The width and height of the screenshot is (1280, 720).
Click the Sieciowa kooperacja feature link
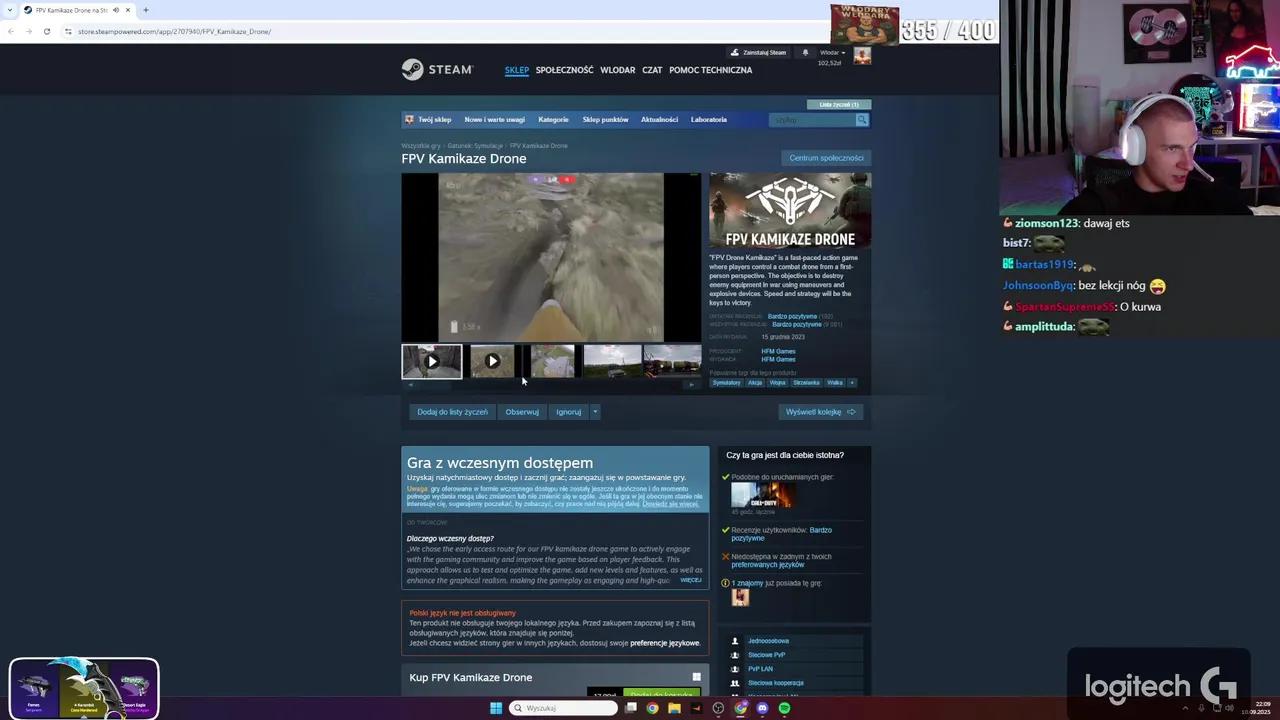[775, 683]
